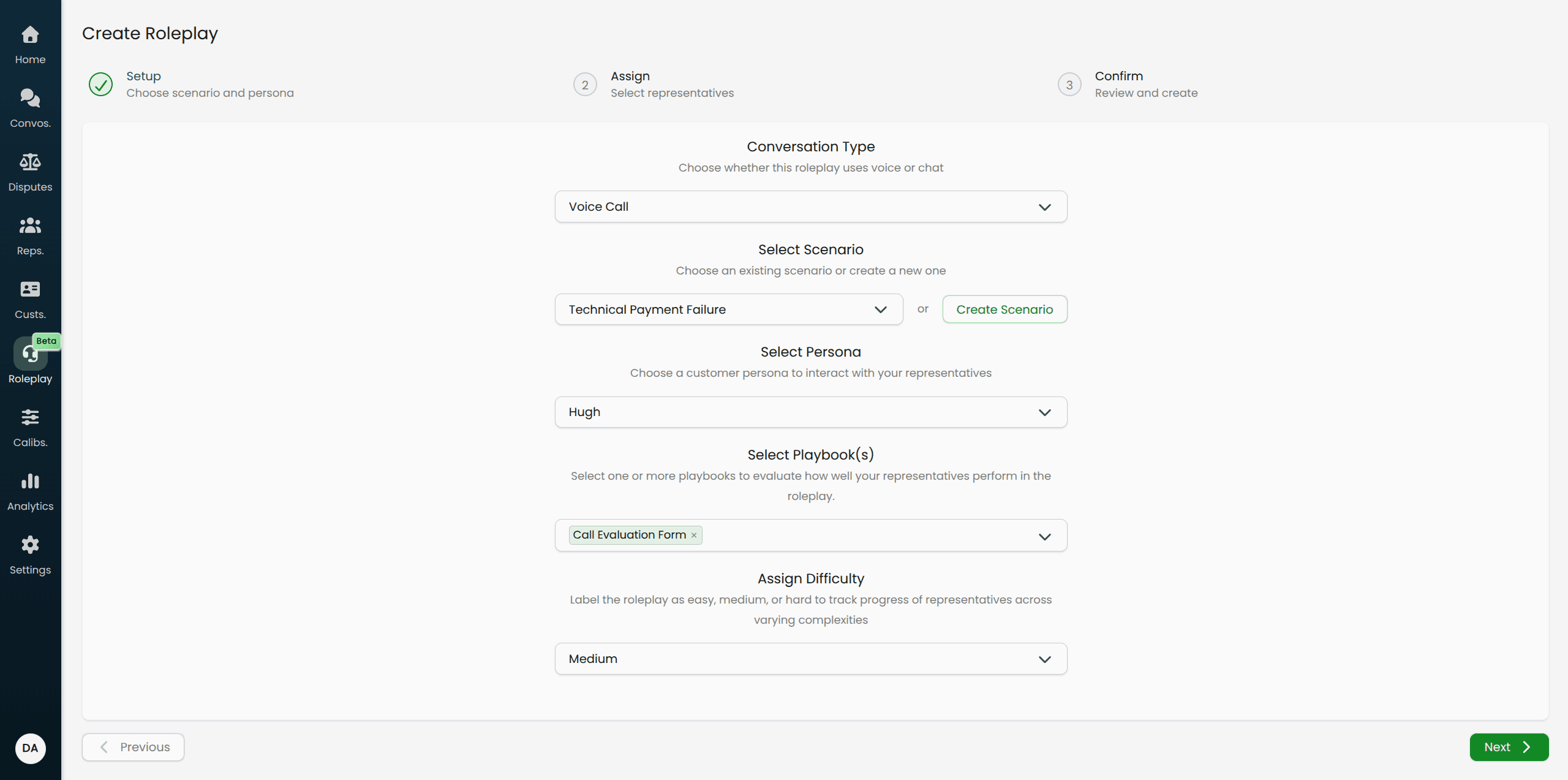Screen dimensions: 1568x780
Task: Open the Hugh persona dropdown
Action: 810,412
